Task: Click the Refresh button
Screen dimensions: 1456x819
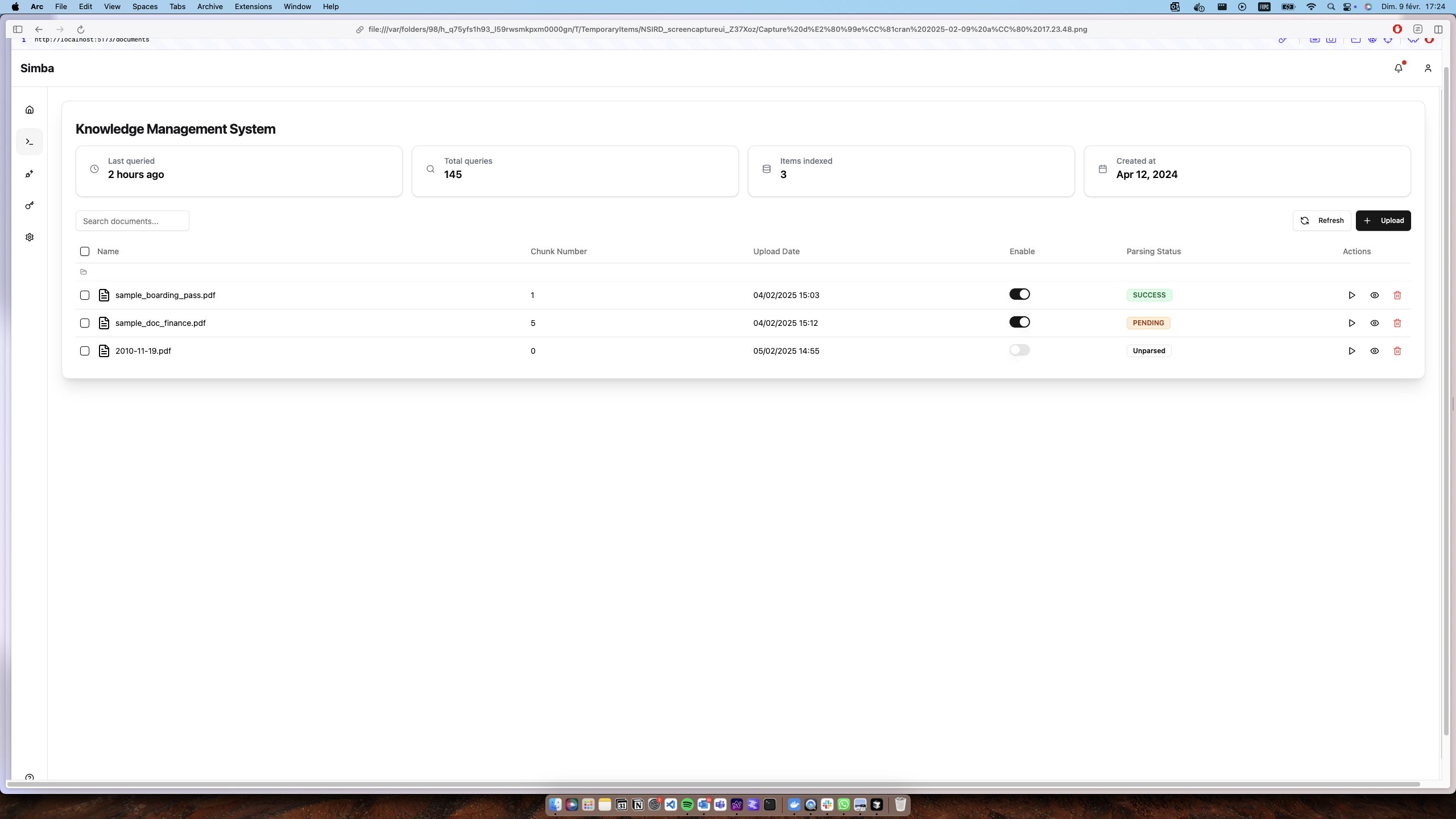Action: pos(1321,221)
